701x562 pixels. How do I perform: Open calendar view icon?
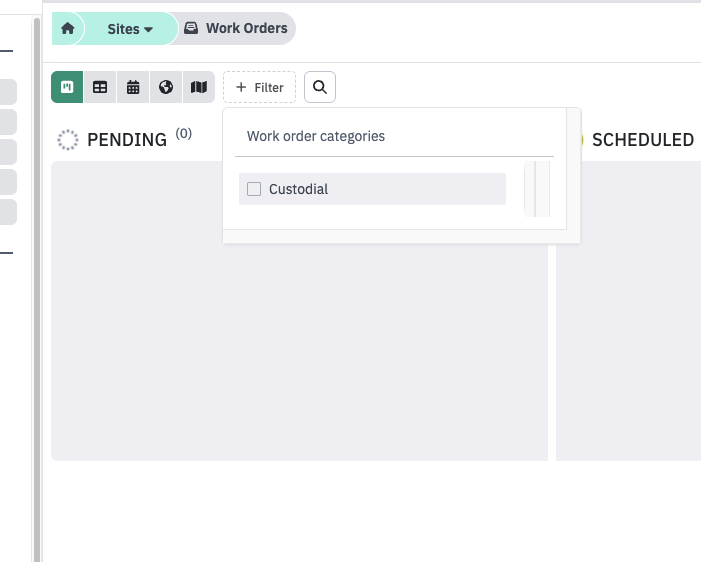click(133, 87)
